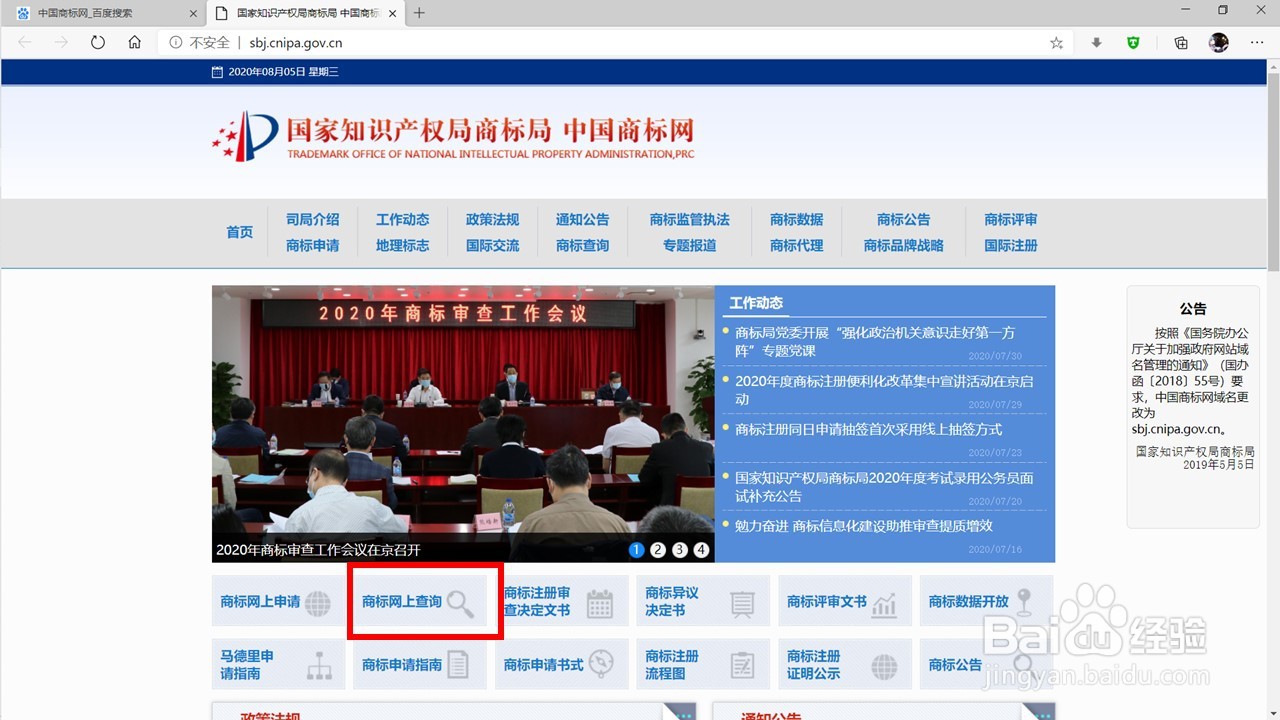Open 地理标志 navigation item
This screenshot has width=1280, height=720.
pyautogui.click(x=402, y=245)
